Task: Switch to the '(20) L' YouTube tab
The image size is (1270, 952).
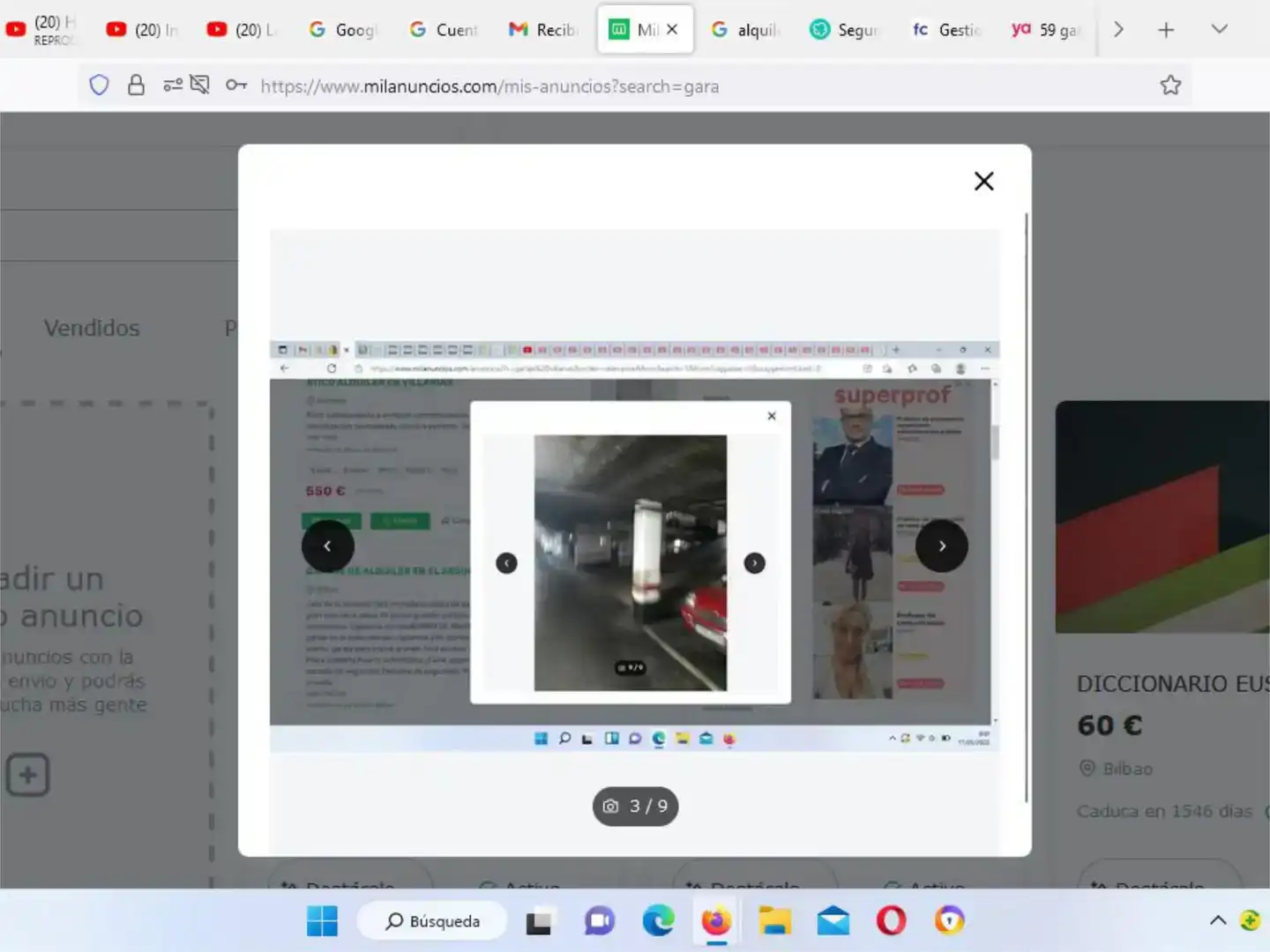Action: [x=243, y=29]
